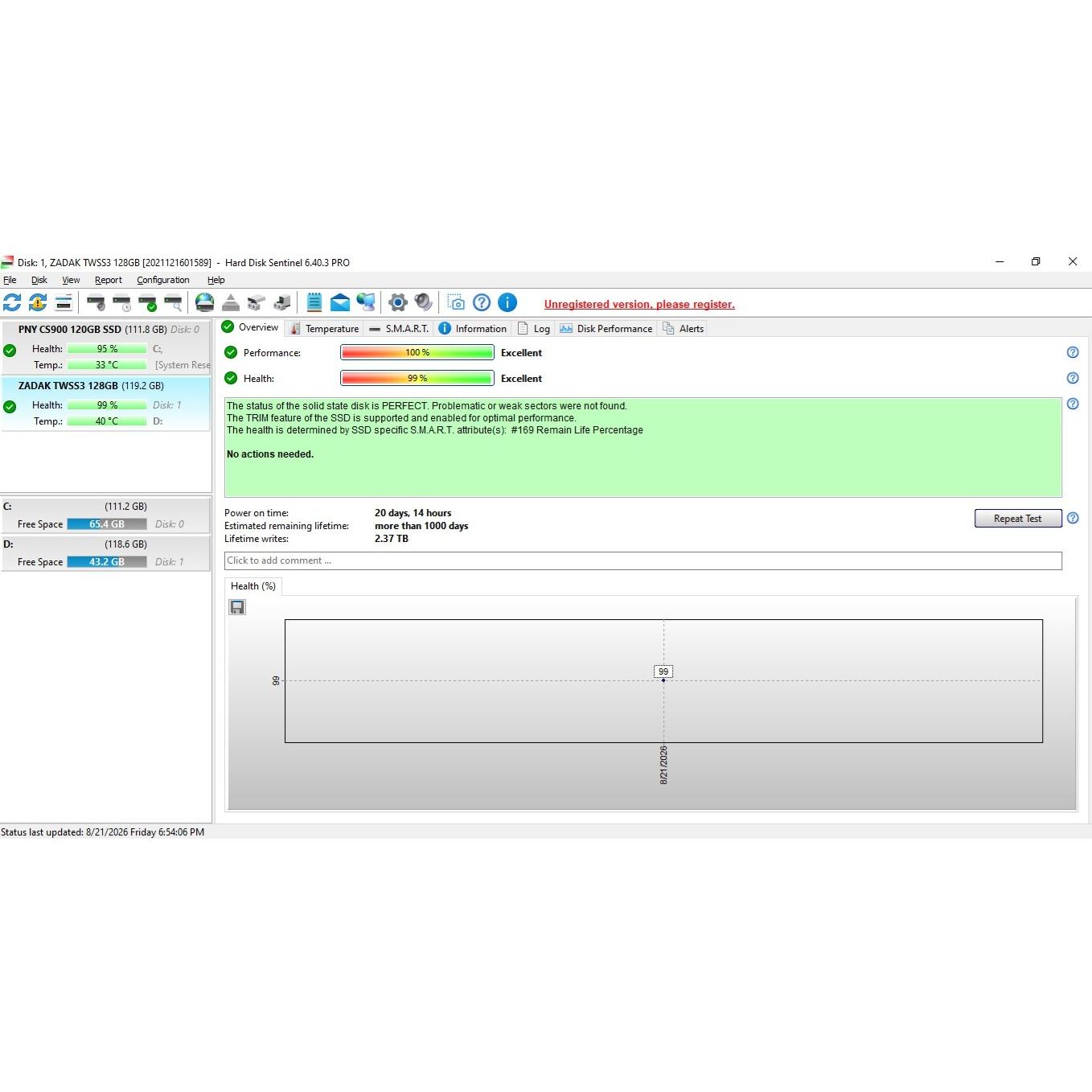This screenshot has width=1092, height=1092.
Task: Select the PNY CS900 120GB SSD disk
Action: coord(106,347)
